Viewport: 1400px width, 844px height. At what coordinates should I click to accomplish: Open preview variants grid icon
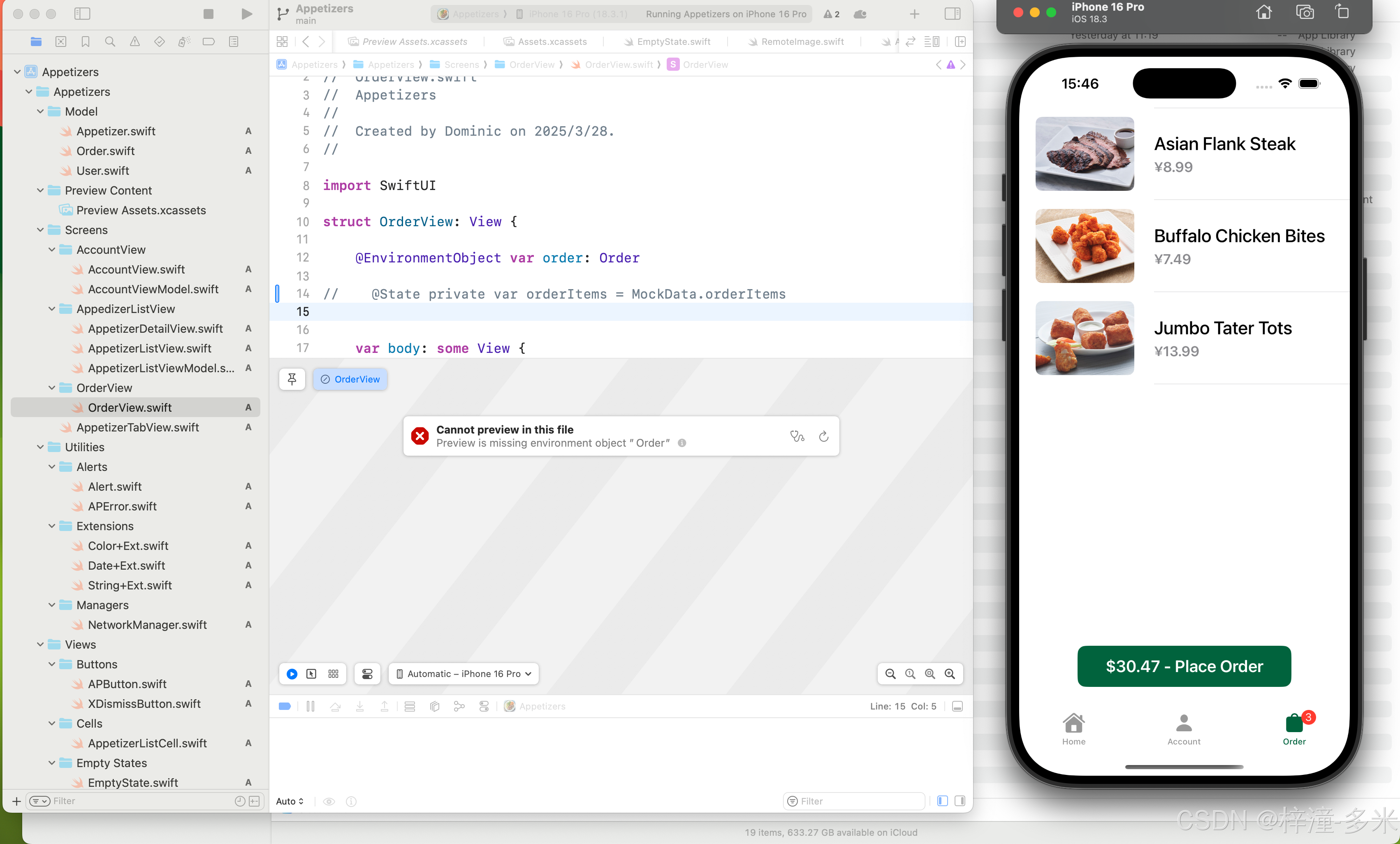tap(334, 673)
